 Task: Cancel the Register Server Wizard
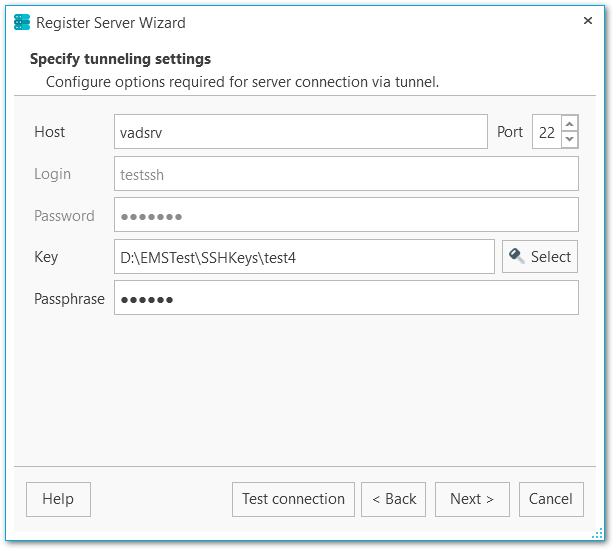pos(551,499)
